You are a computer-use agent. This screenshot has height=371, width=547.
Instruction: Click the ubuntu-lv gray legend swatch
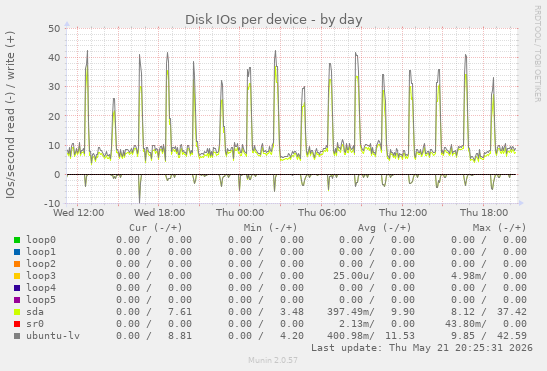pyautogui.click(x=17, y=336)
